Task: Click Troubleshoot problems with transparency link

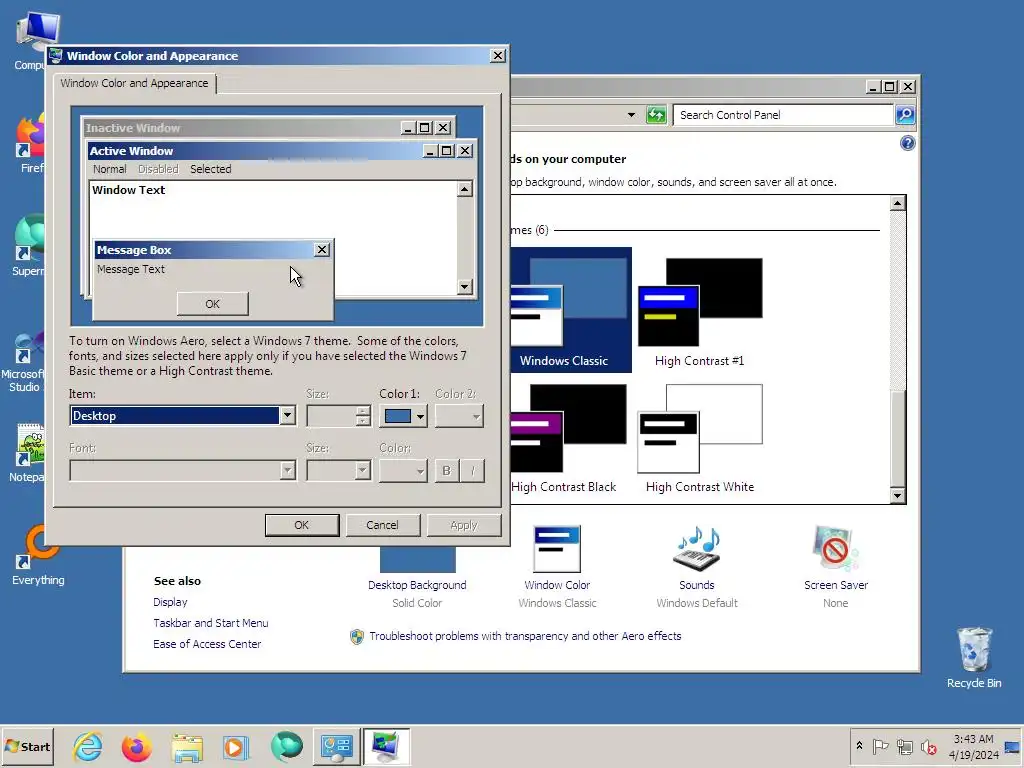Action: [x=525, y=636]
